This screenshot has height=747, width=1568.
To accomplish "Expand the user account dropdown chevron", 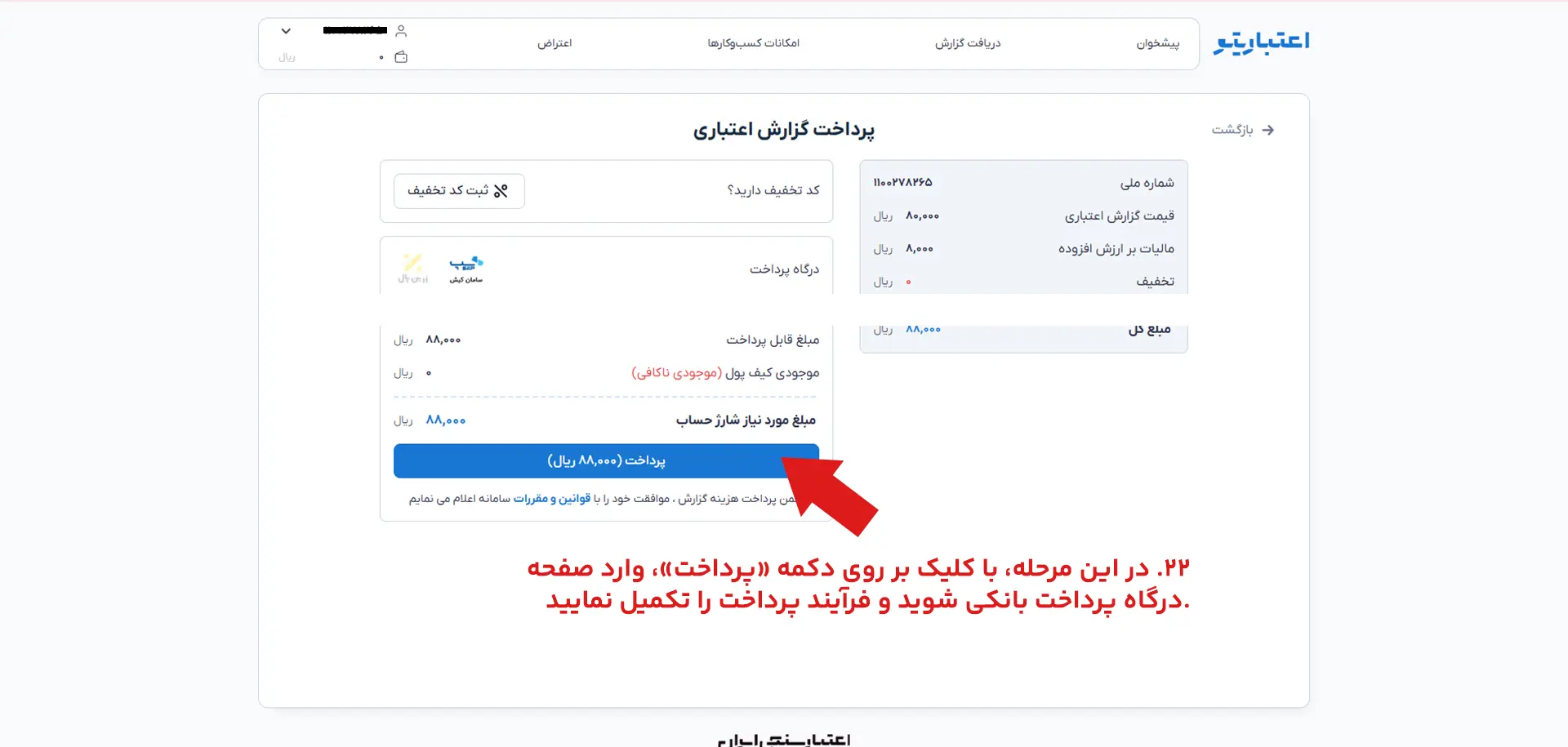I will pos(286,31).
